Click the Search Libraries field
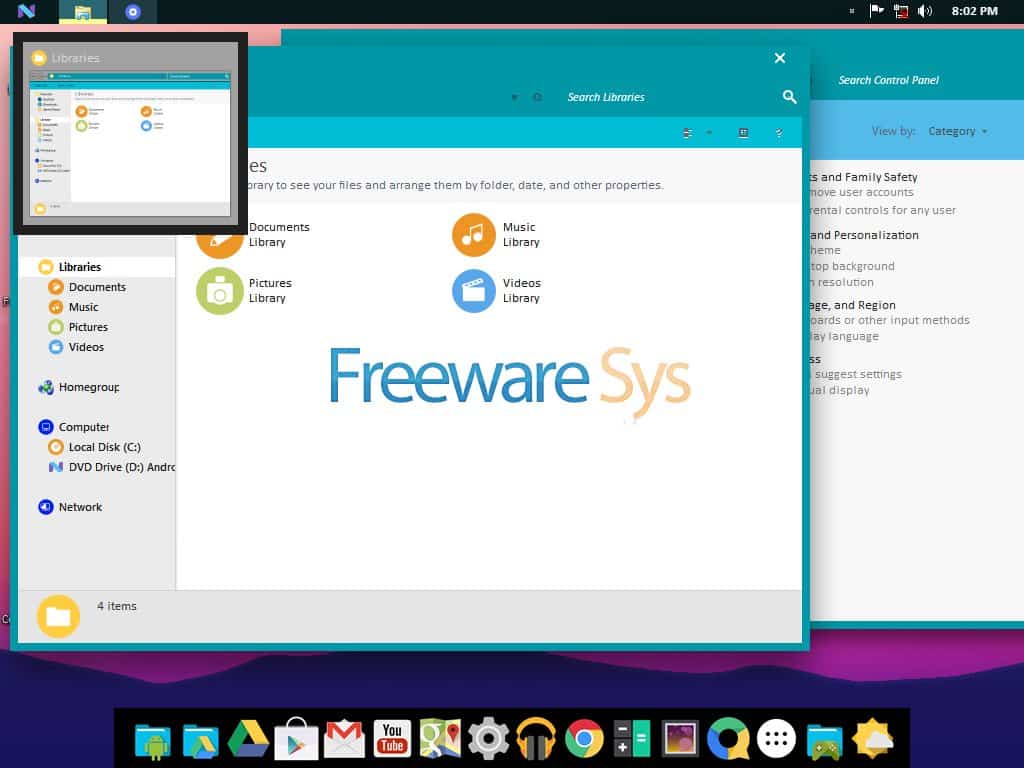This screenshot has height=768, width=1024. [x=666, y=97]
